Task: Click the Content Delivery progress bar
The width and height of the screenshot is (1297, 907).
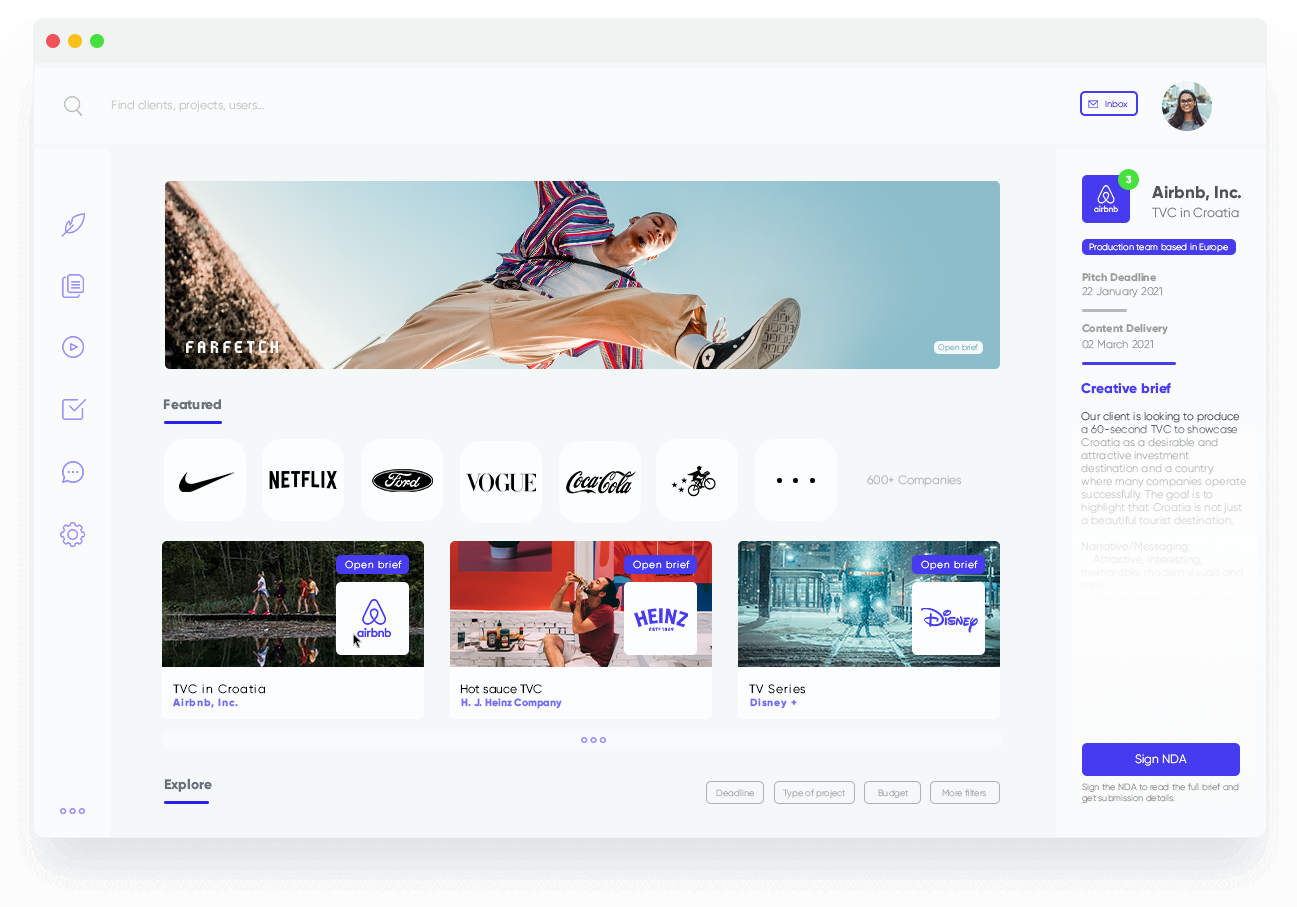Action: point(1129,363)
